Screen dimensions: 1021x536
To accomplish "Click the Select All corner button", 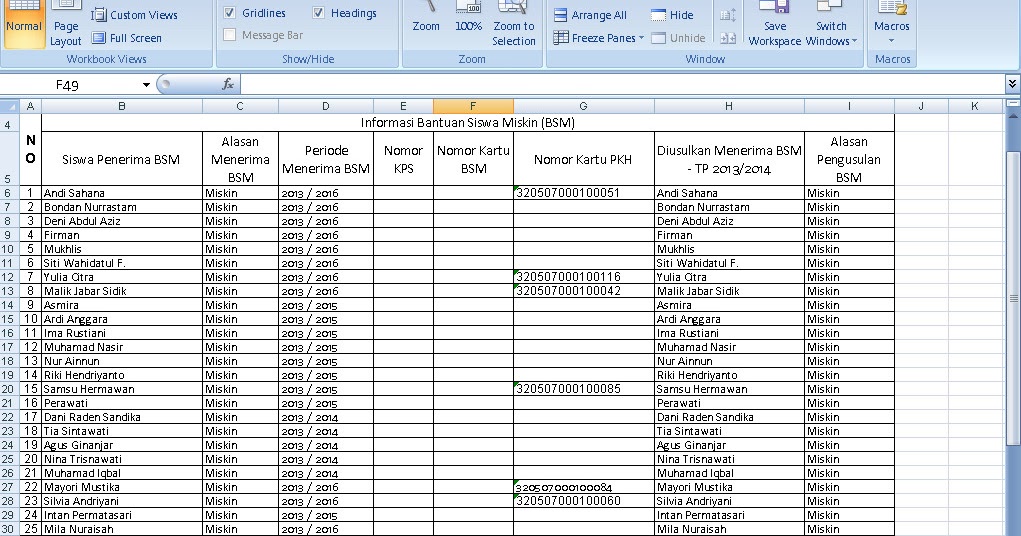I will pos(8,106).
